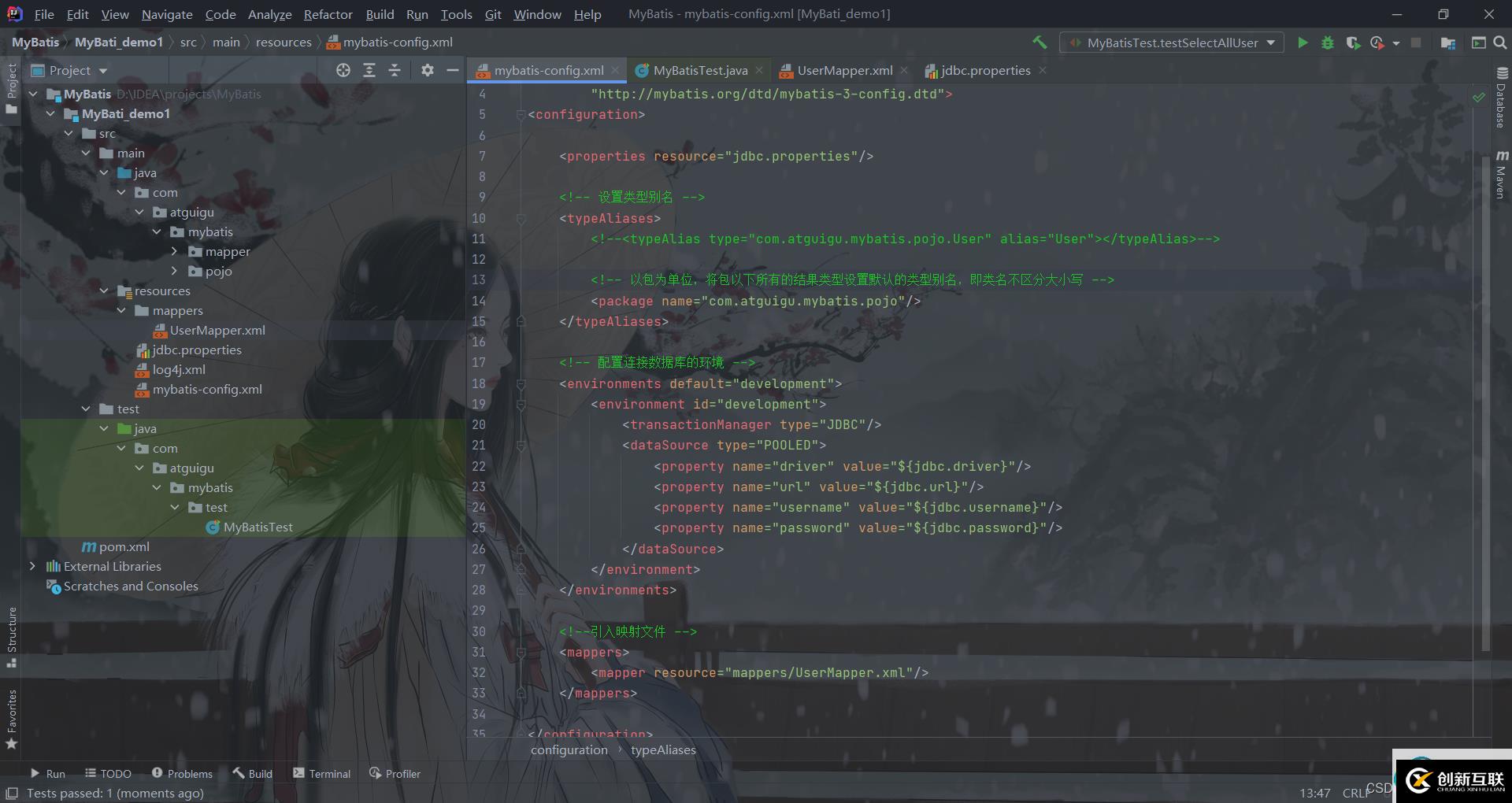
Task: Open the Profiler tool window at bottom
Action: point(395,774)
